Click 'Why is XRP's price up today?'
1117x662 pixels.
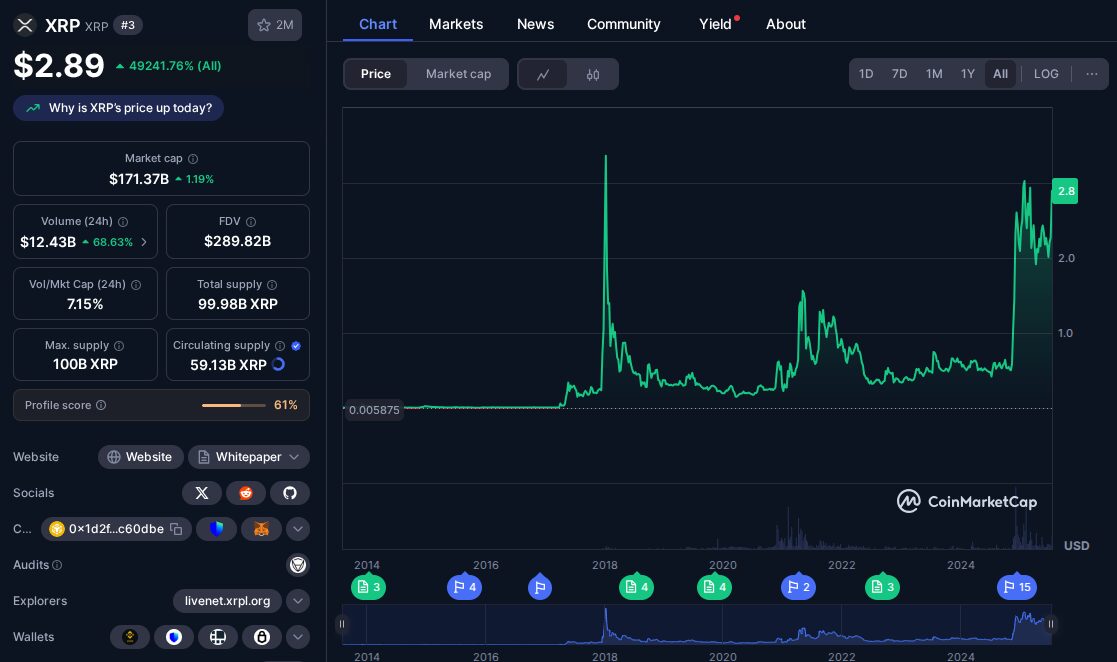[118, 108]
